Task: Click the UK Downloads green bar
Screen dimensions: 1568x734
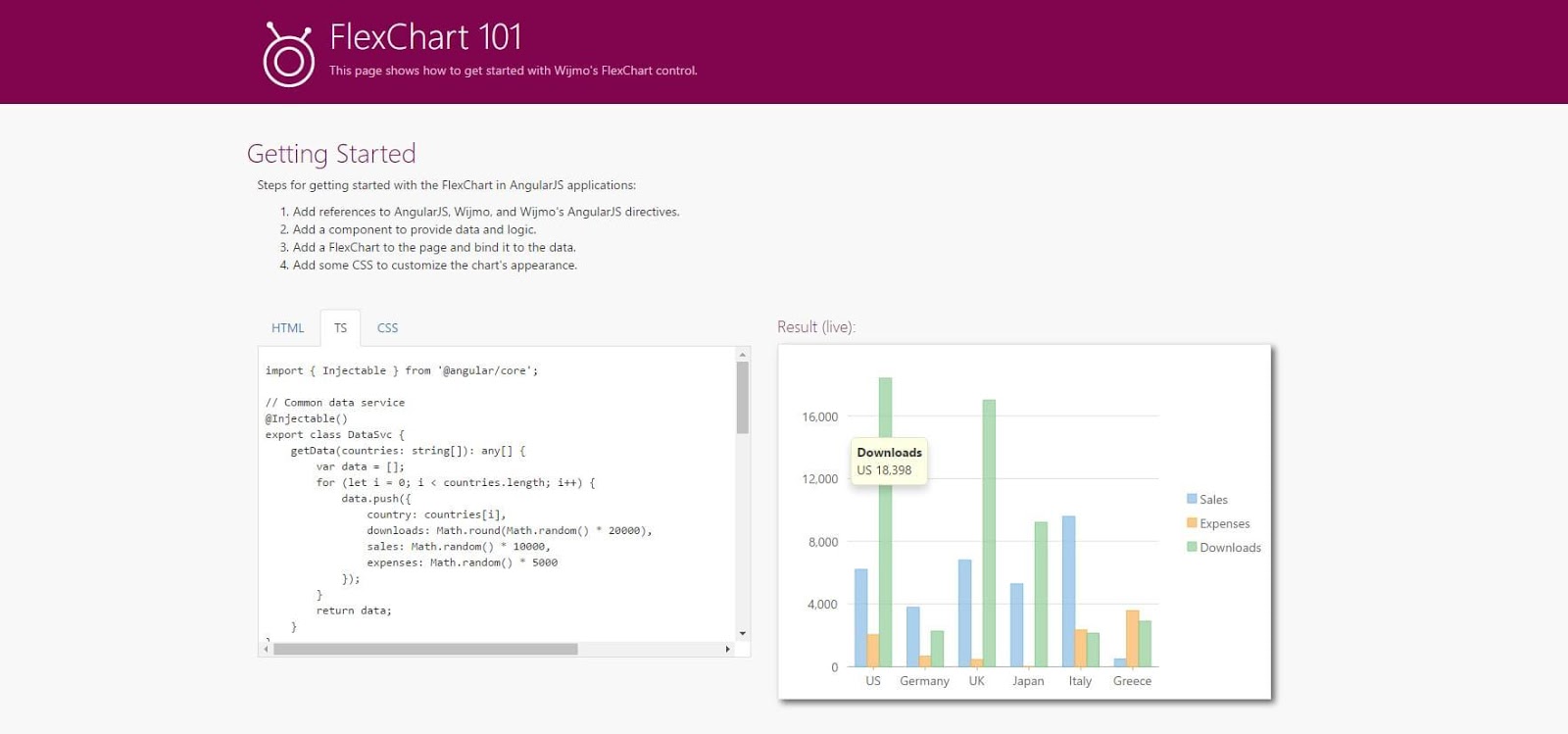Action: (x=989, y=533)
